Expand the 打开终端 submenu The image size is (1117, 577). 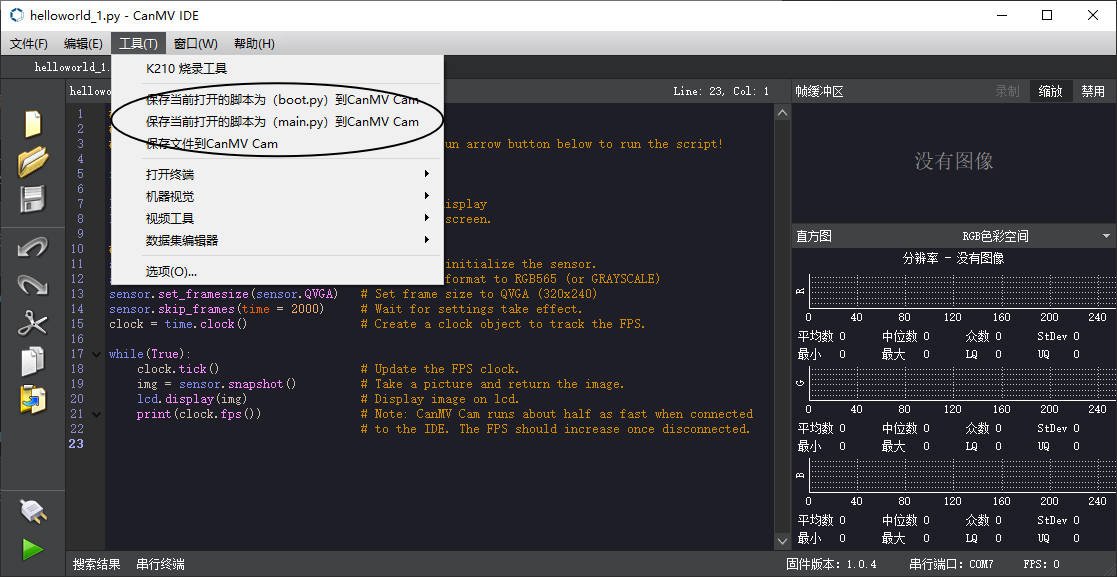(x=278, y=175)
